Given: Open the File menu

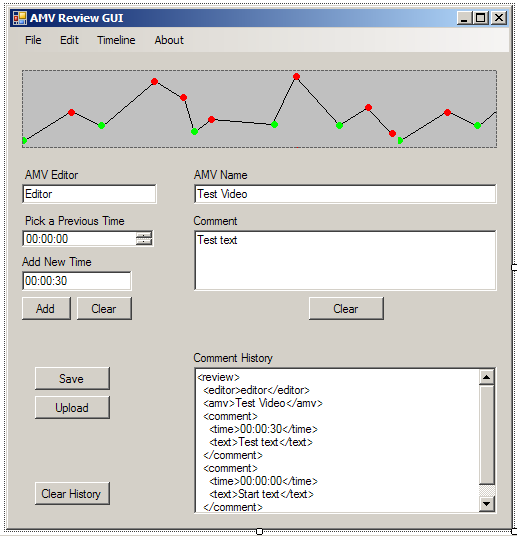Looking at the screenshot, I should point(33,40).
